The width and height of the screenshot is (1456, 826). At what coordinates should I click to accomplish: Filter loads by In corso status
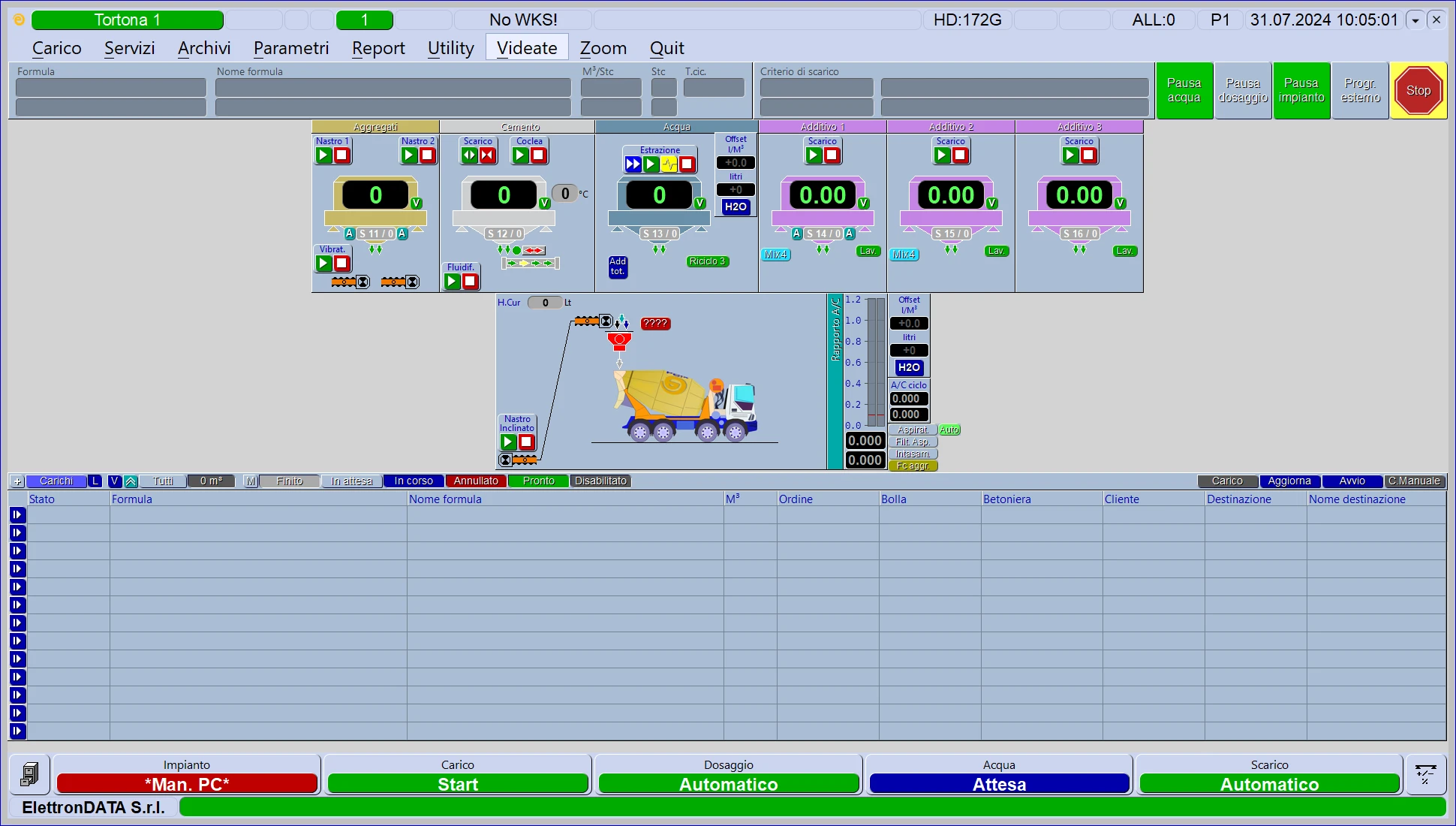click(414, 481)
